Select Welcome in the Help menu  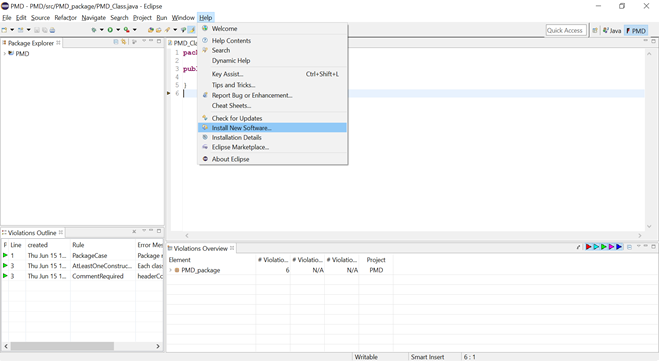pyautogui.click(x=272, y=29)
